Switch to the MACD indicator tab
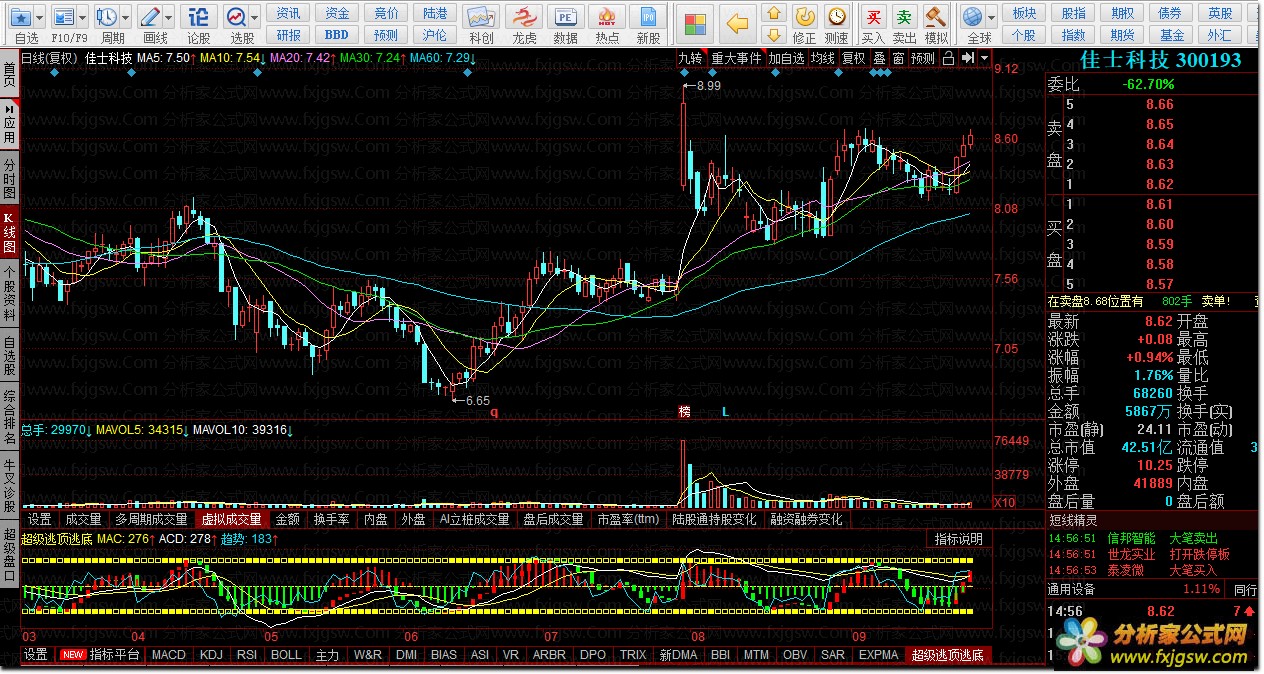Viewport: 1264px width, 674px height. [x=169, y=655]
